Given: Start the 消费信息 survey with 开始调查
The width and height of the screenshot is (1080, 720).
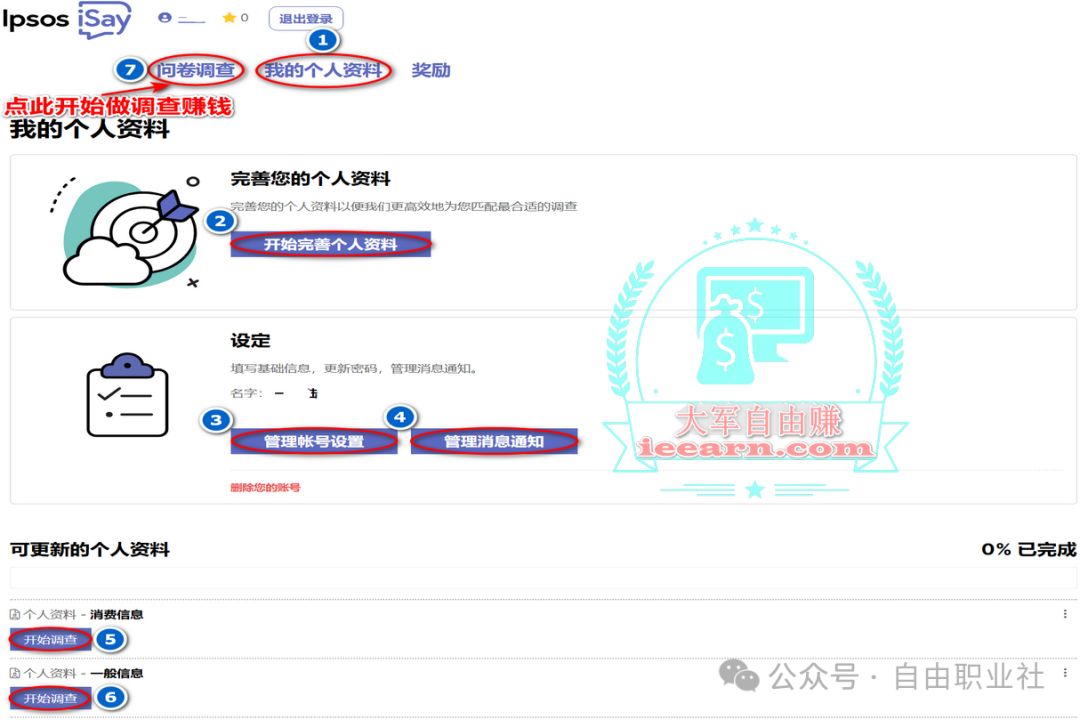Looking at the screenshot, I should [x=50, y=640].
